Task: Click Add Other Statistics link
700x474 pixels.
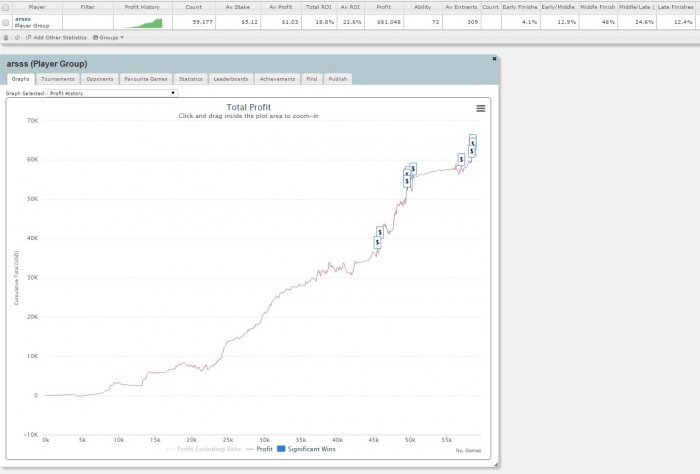Action: [x=57, y=37]
